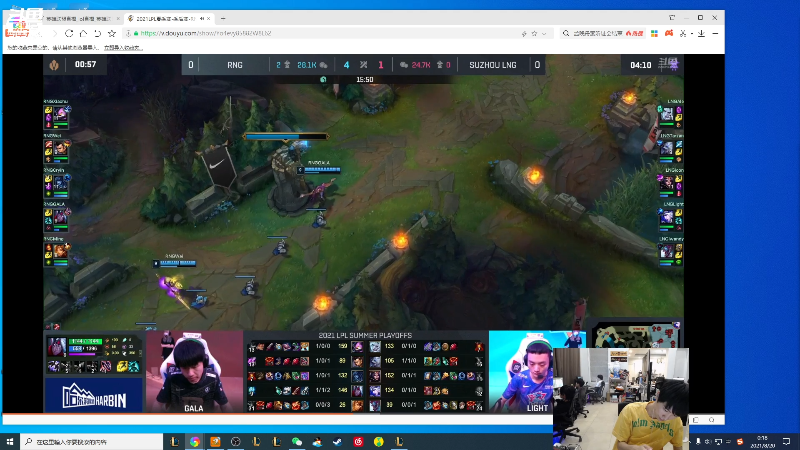Open the action center notification icon
The width and height of the screenshot is (800, 450).
(787, 441)
